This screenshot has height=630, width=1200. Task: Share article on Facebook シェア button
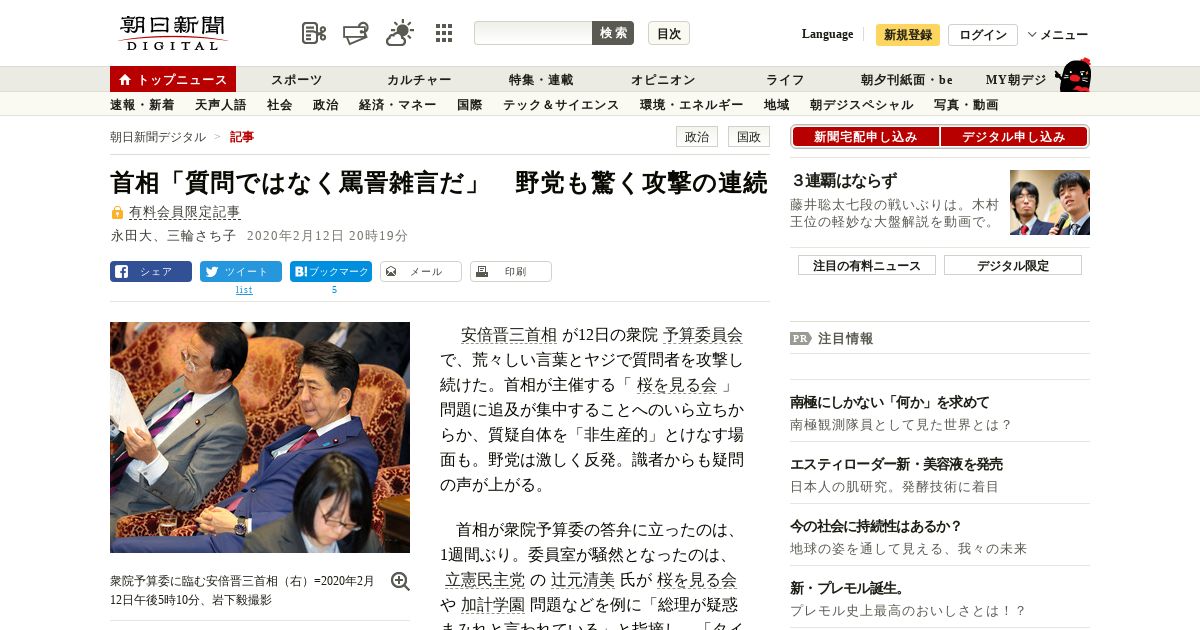point(151,271)
